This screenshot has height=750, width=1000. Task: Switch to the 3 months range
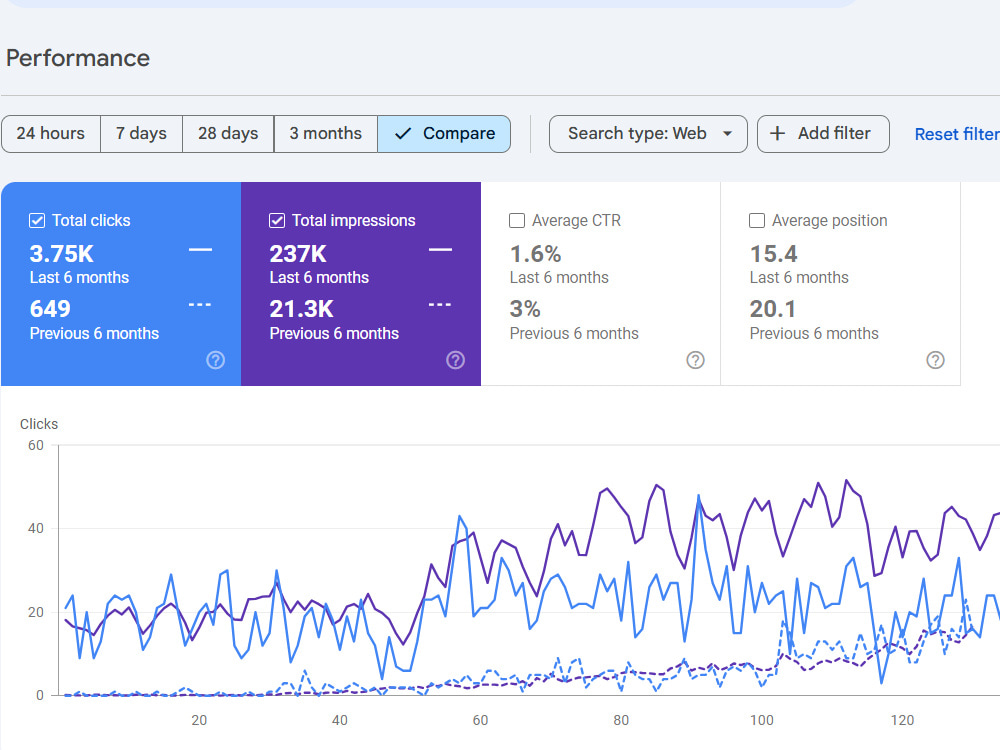326,134
